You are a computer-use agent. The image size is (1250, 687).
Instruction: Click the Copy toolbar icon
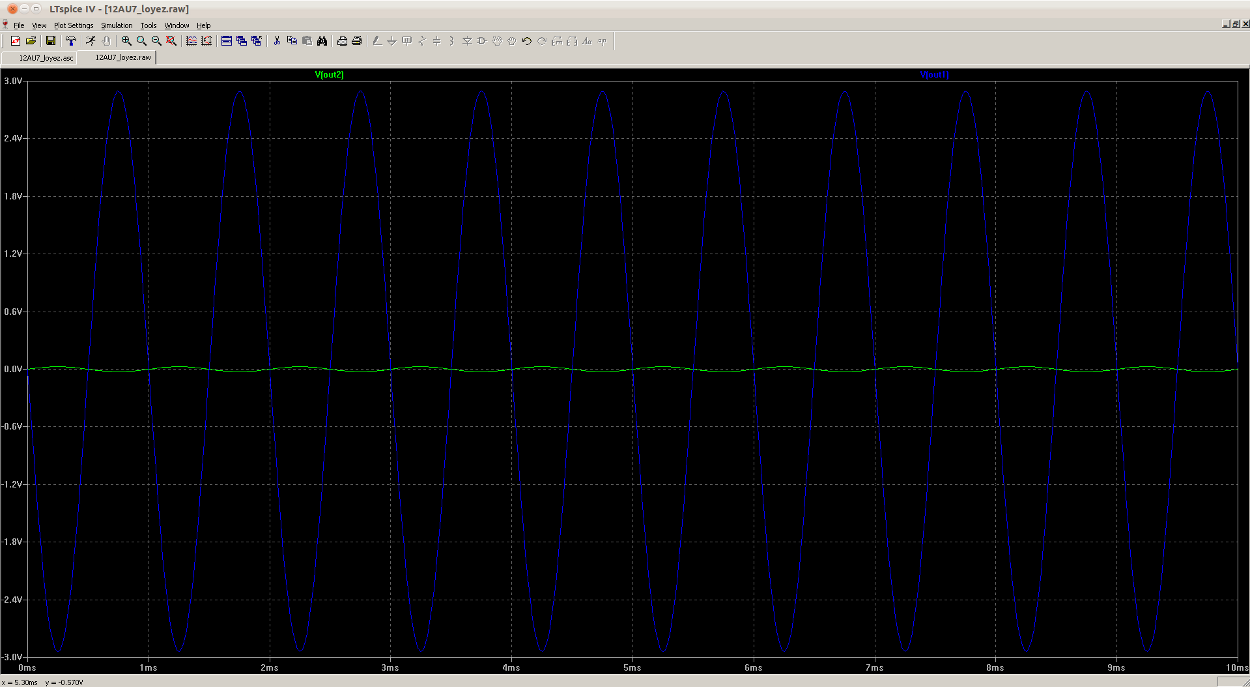point(292,41)
